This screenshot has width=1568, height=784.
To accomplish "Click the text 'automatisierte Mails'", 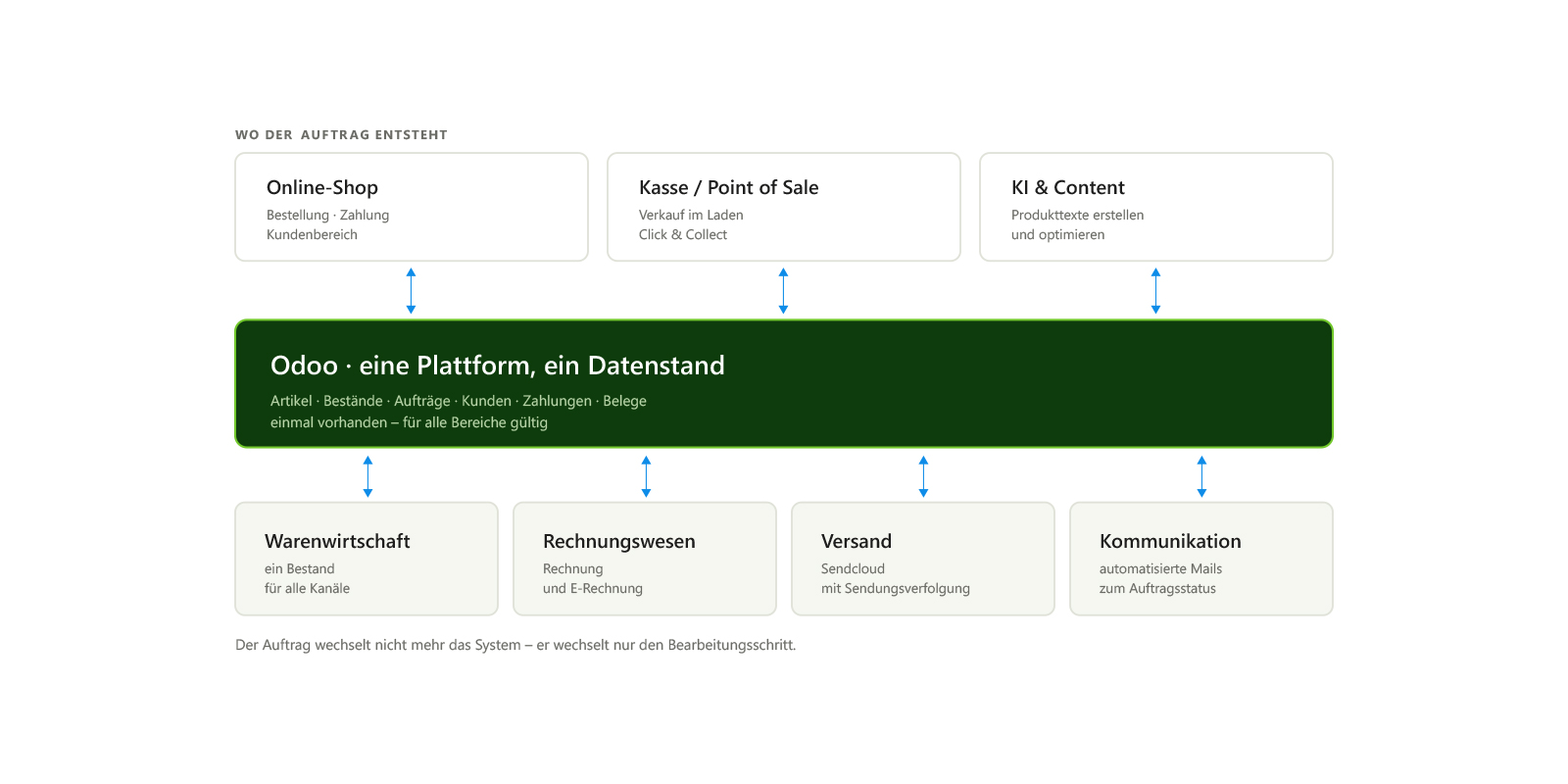I will click(x=1160, y=568).
